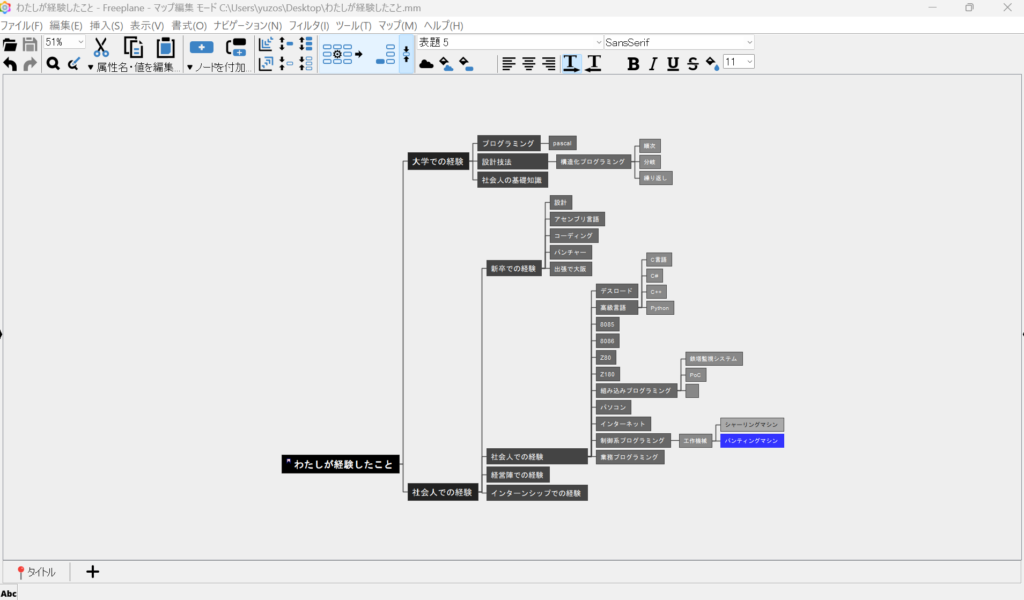Open the フィルタ(T) menu
1024x600 pixels.
pos(309,25)
